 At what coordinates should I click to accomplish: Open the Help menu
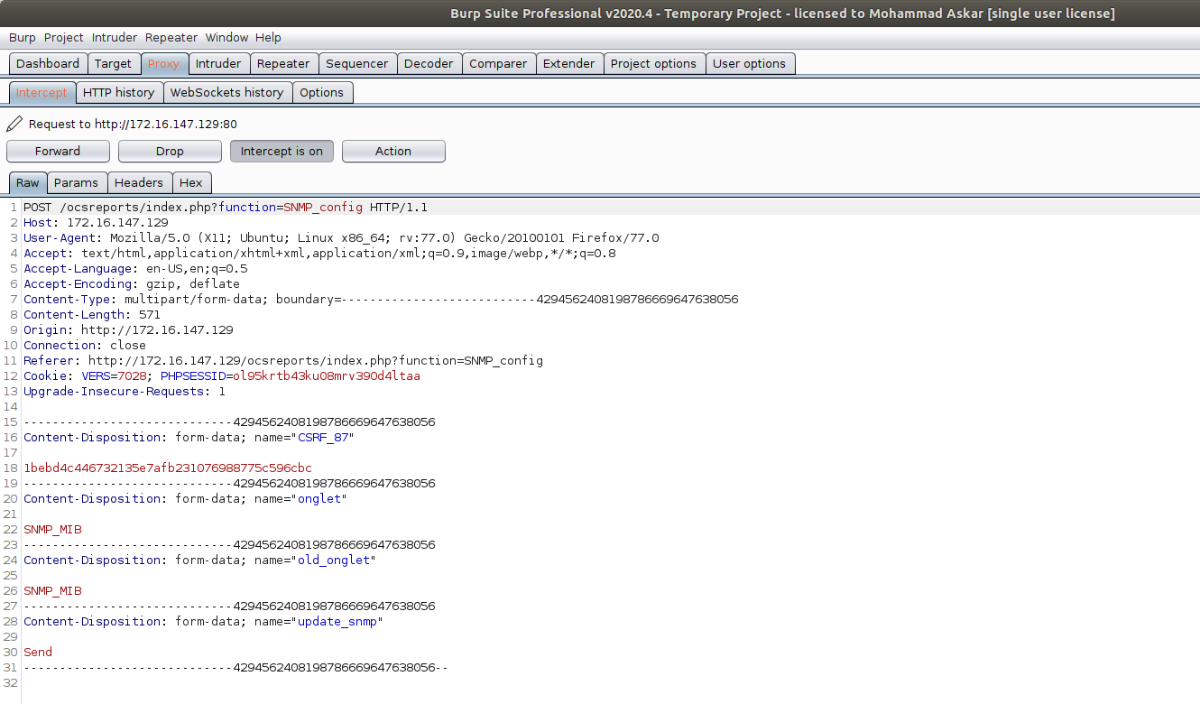tap(268, 37)
